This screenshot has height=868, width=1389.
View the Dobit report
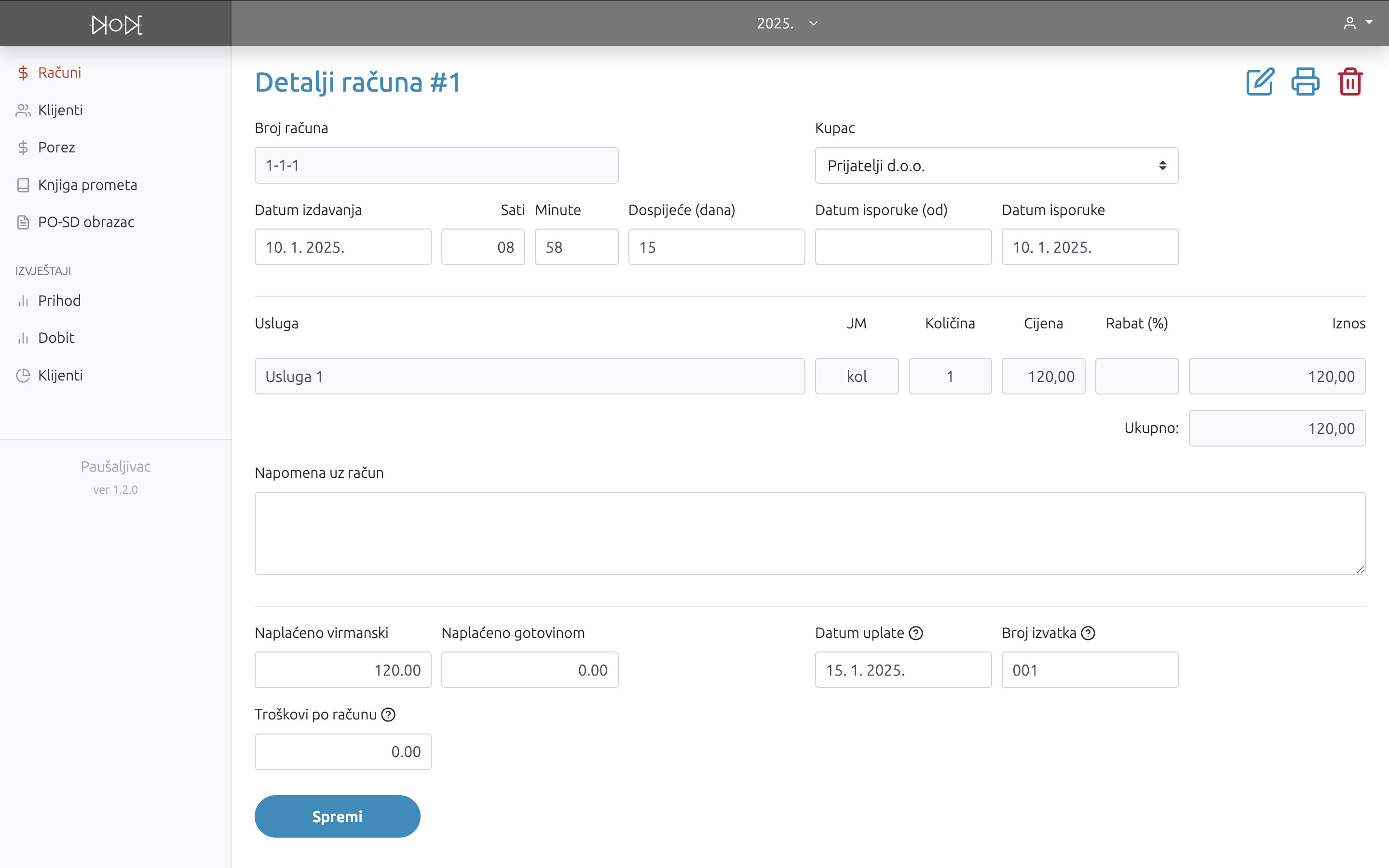56,338
